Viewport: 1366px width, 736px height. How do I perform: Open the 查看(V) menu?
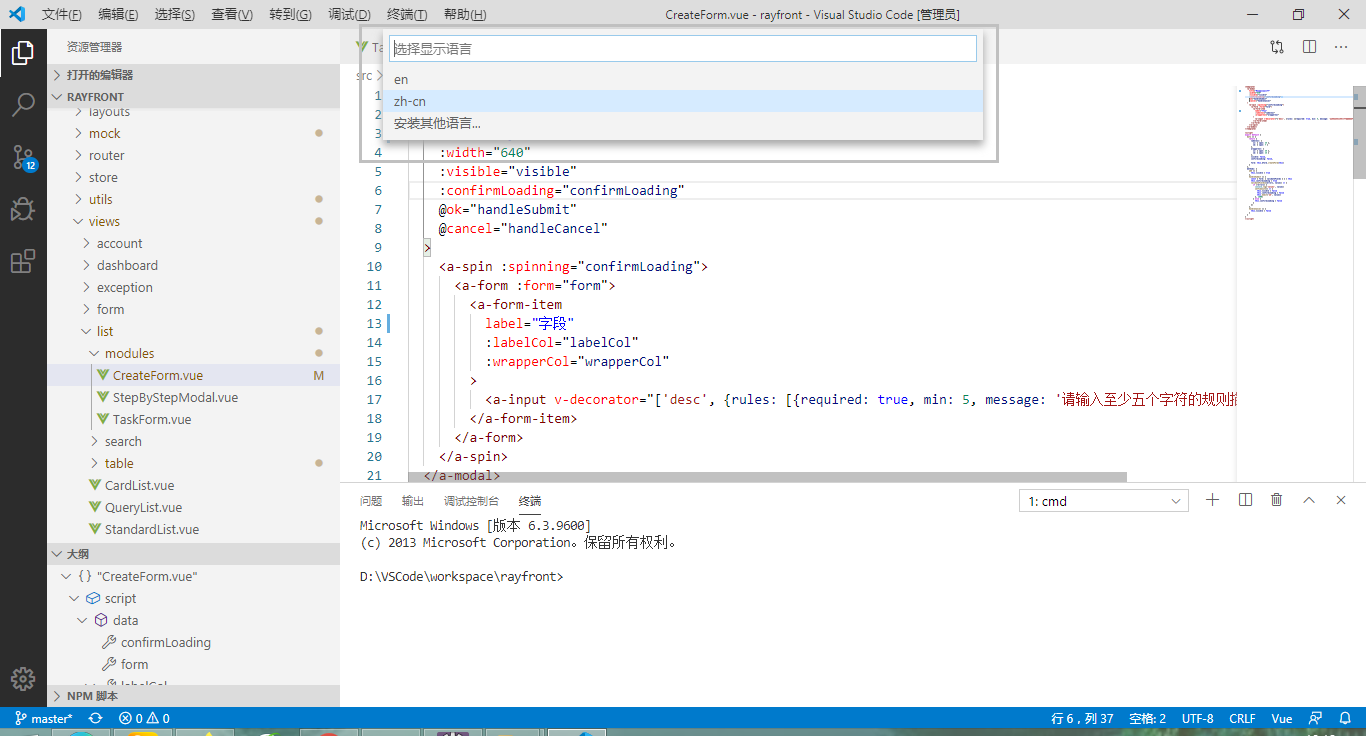[x=233, y=14]
